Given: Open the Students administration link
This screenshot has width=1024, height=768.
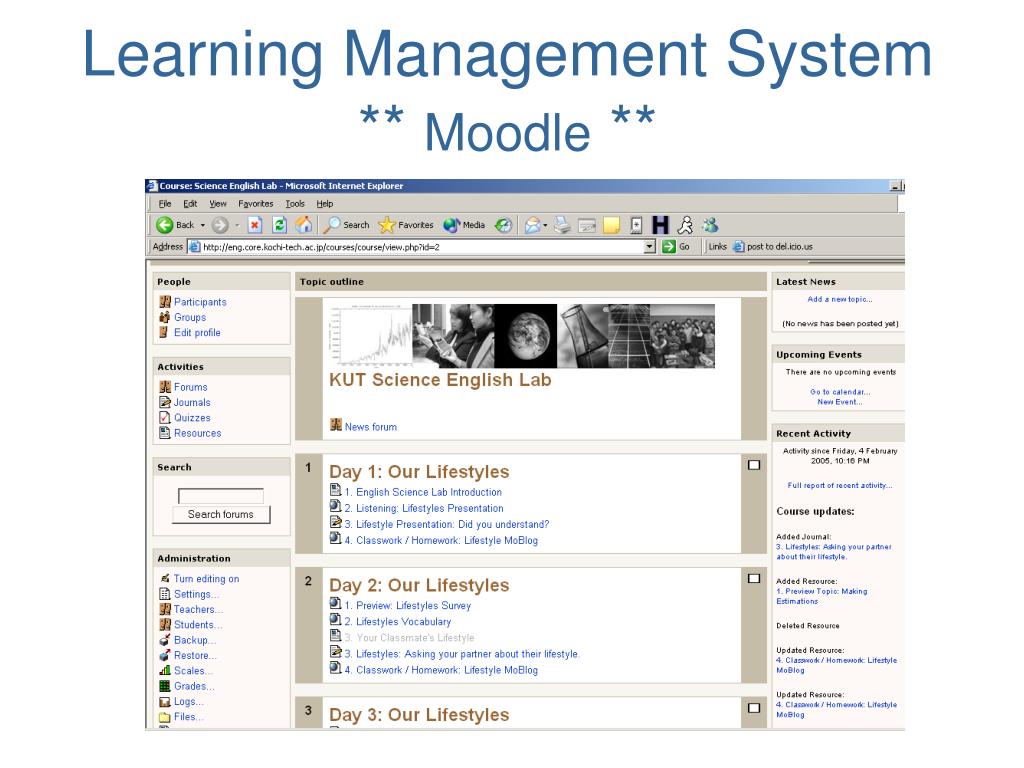Looking at the screenshot, I should tap(198, 625).
